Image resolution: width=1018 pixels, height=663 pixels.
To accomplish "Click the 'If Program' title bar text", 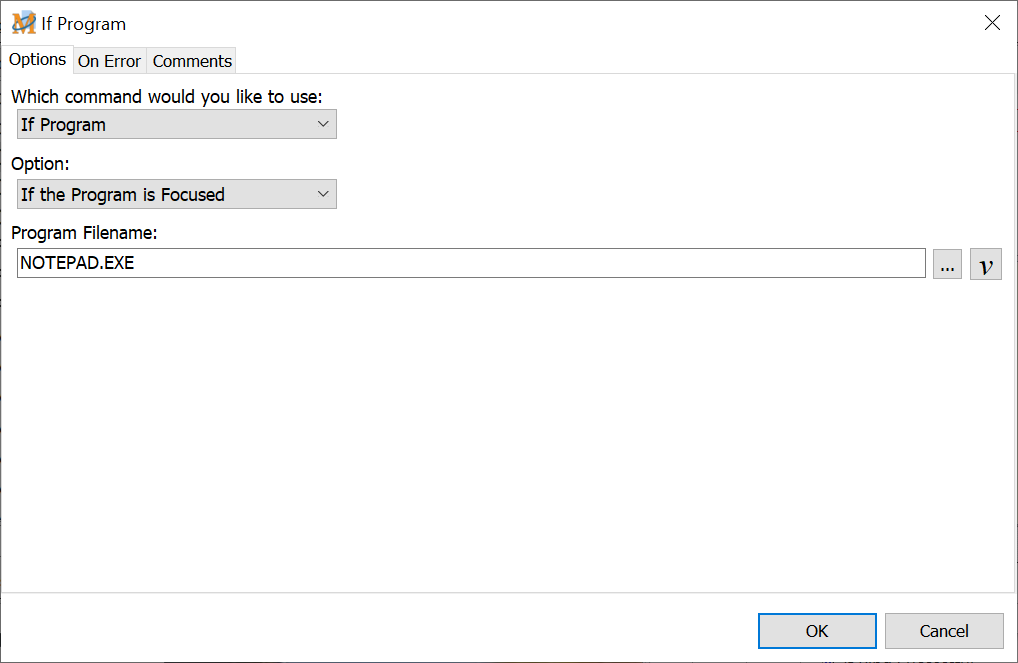I will [x=84, y=24].
